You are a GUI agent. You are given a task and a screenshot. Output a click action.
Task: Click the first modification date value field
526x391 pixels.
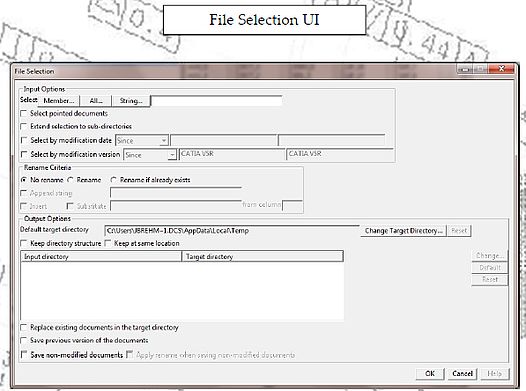[x=223, y=140]
